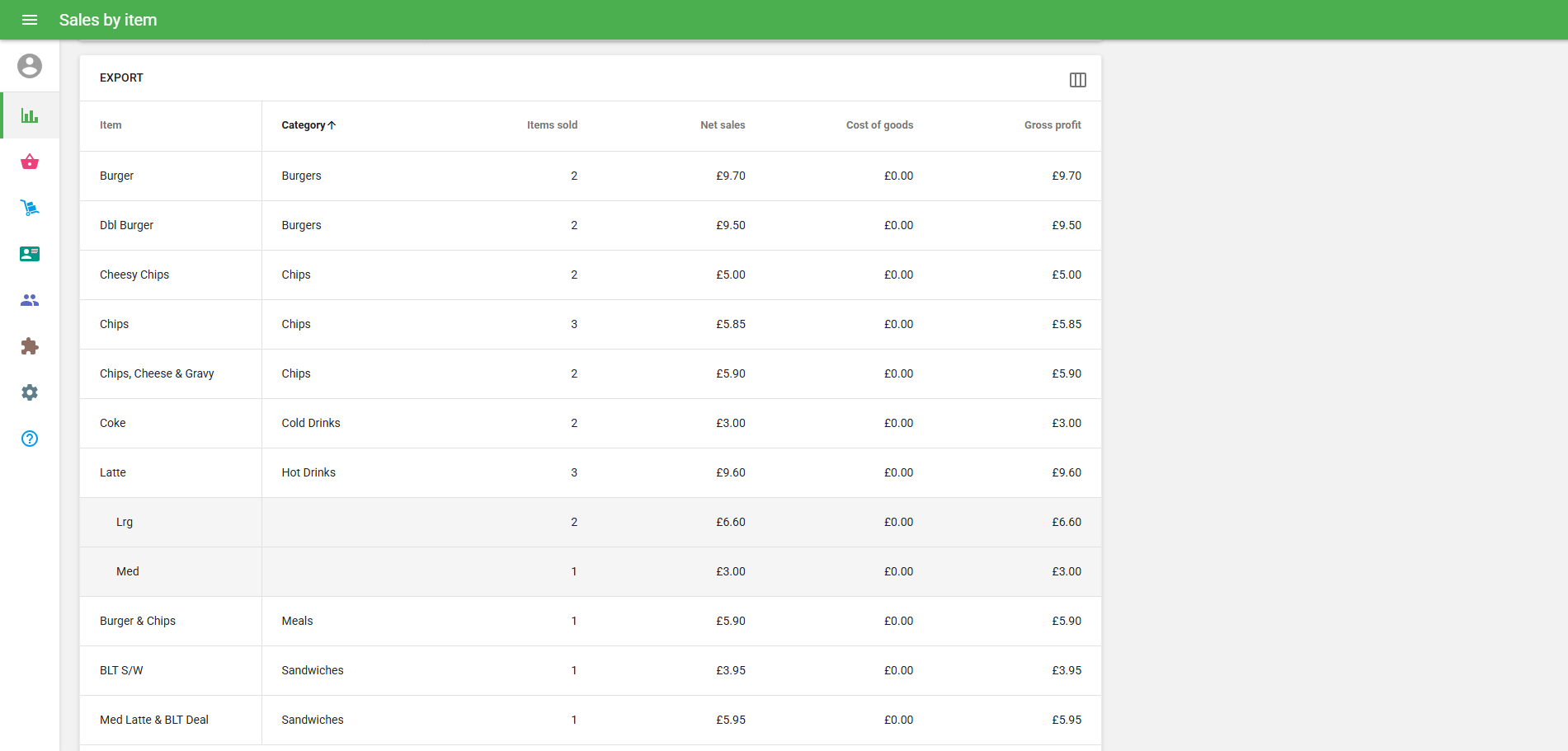Click the Latte item row
1568x751 pixels.
(113, 472)
